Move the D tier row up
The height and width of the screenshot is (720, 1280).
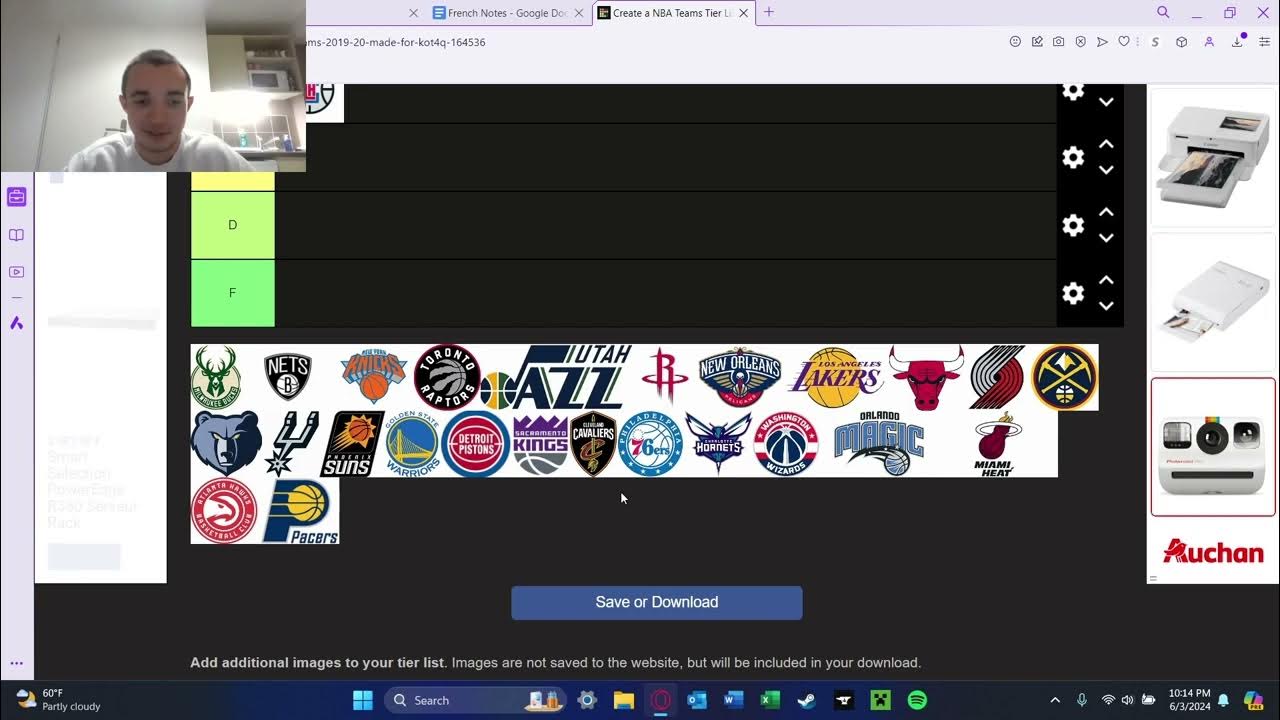coord(1106,212)
